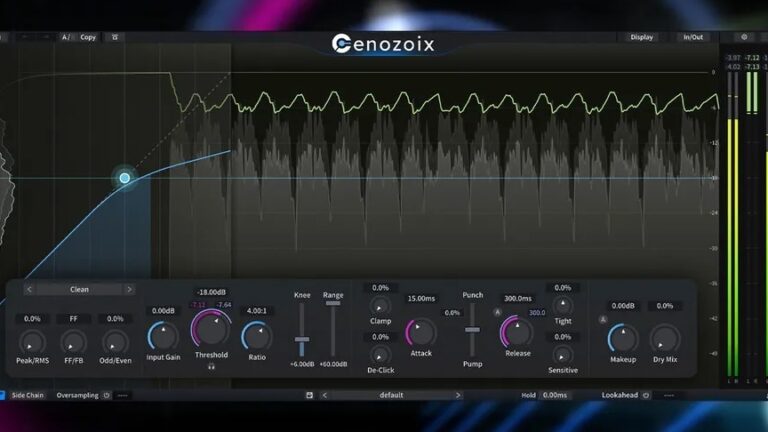Click the 0.00dB Makeup value field
Image resolution: width=768 pixels, height=432 pixels.
(623, 306)
